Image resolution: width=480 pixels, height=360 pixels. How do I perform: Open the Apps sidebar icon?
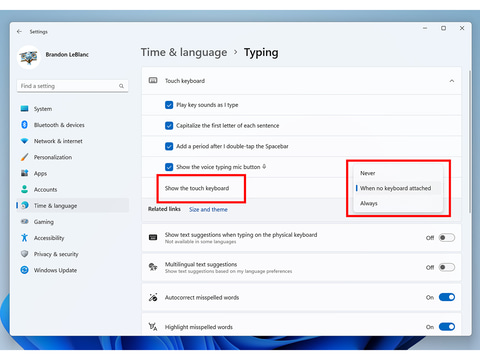tap(25, 173)
